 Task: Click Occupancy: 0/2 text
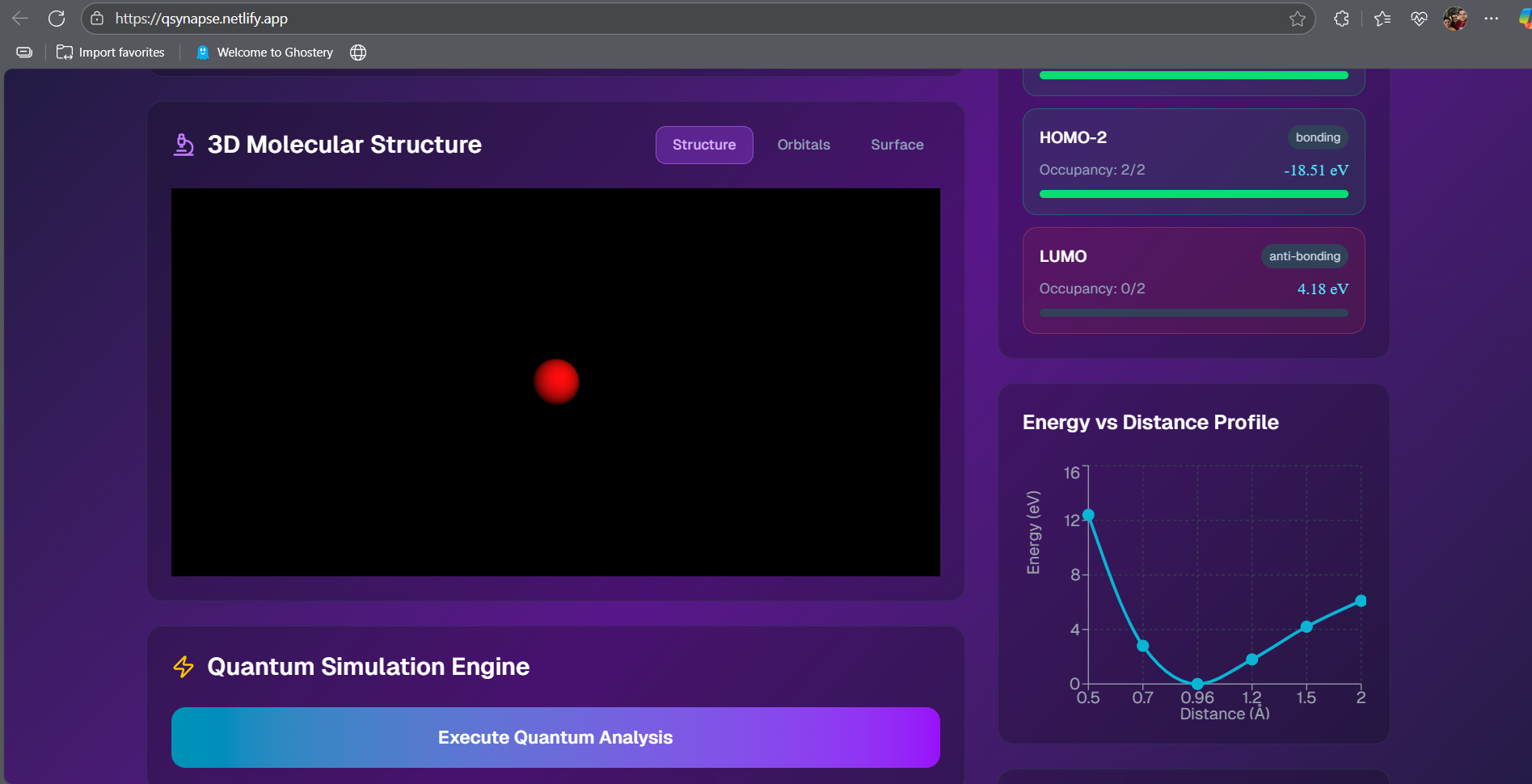tap(1092, 289)
